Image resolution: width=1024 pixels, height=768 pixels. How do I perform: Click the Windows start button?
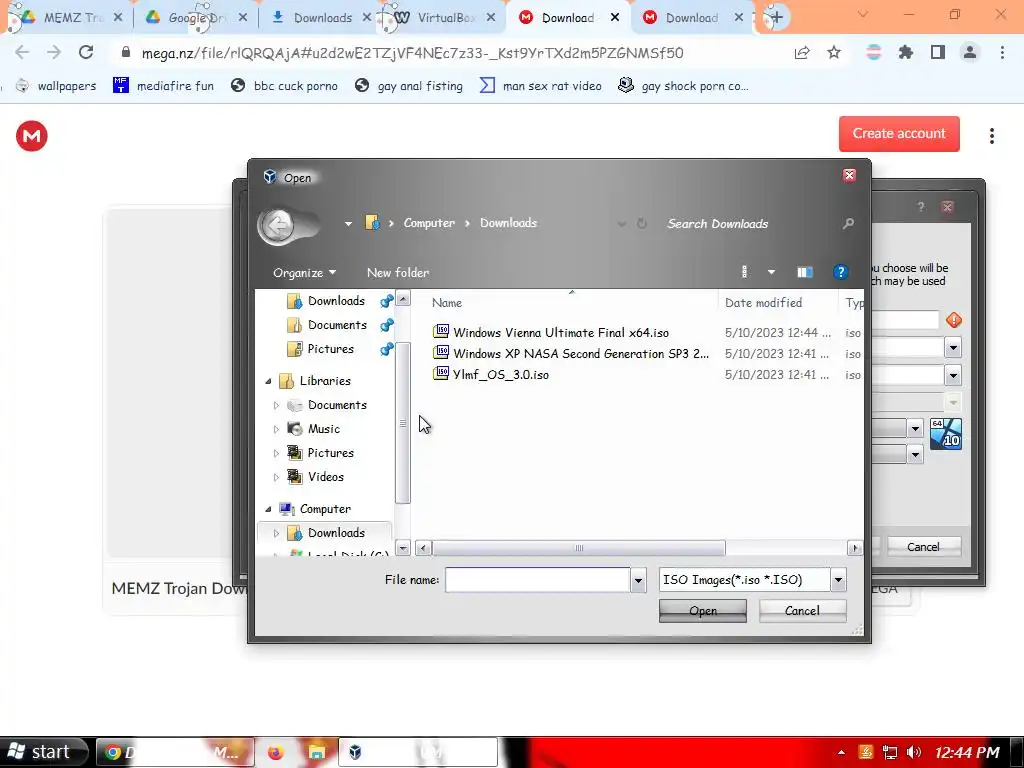point(43,752)
